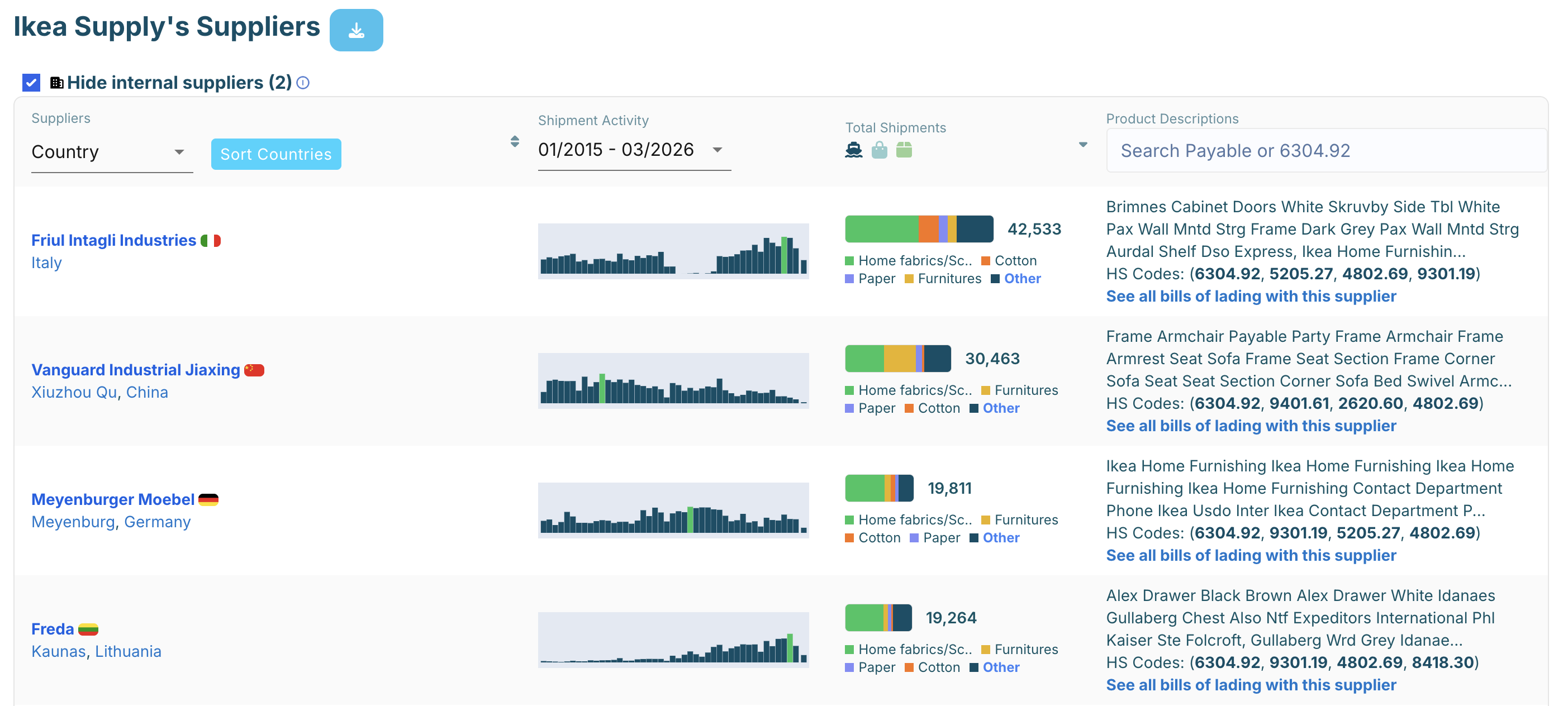Open the China country link

(x=147, y=393)
